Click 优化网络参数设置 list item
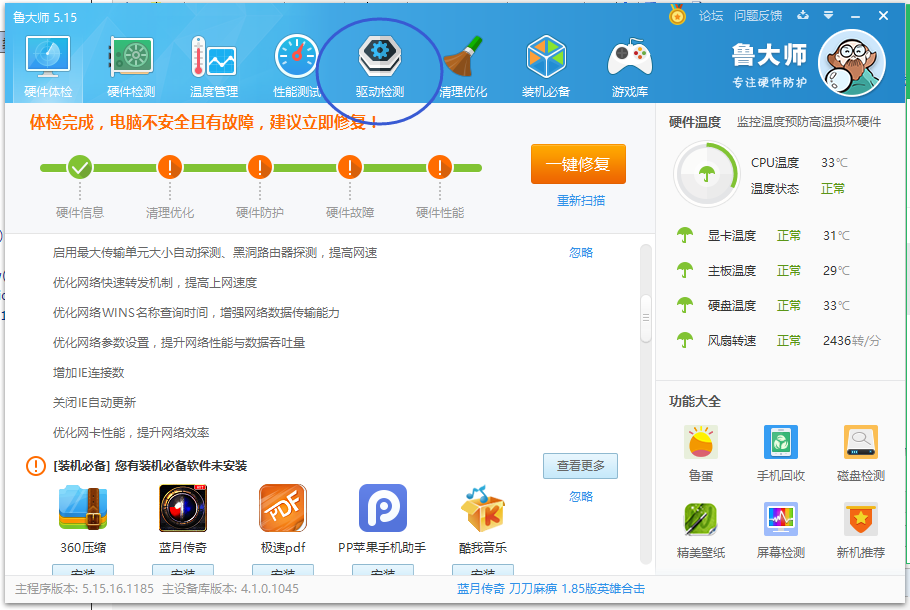 point(179,343)
